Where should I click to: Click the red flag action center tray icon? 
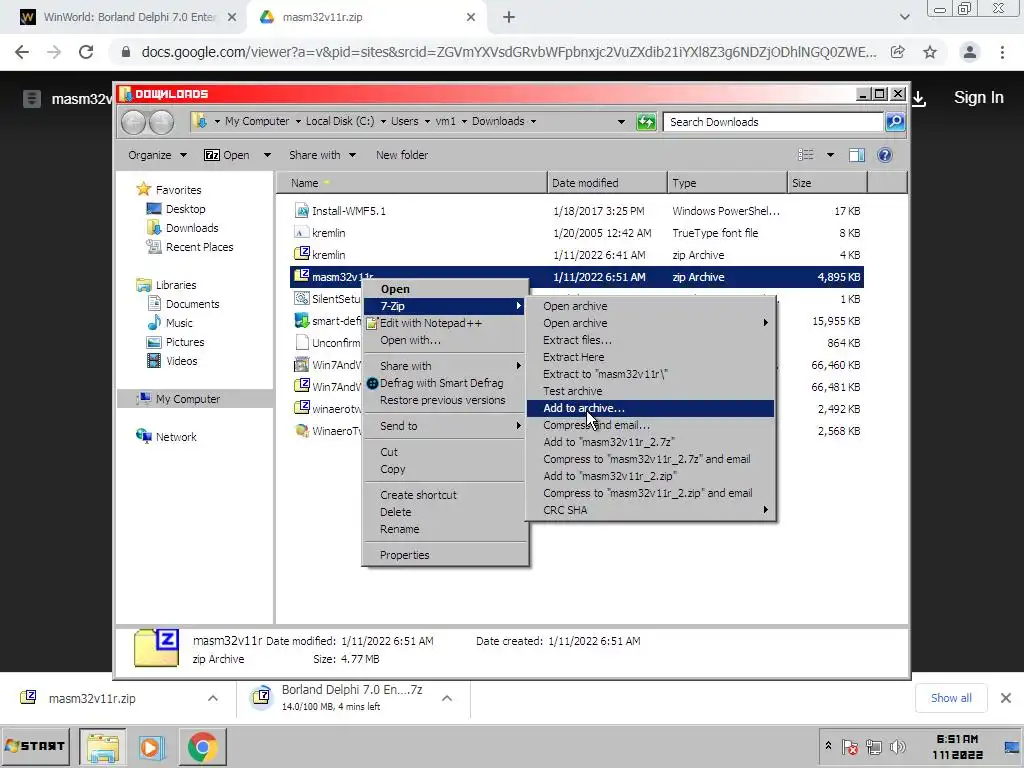[850, 746]
